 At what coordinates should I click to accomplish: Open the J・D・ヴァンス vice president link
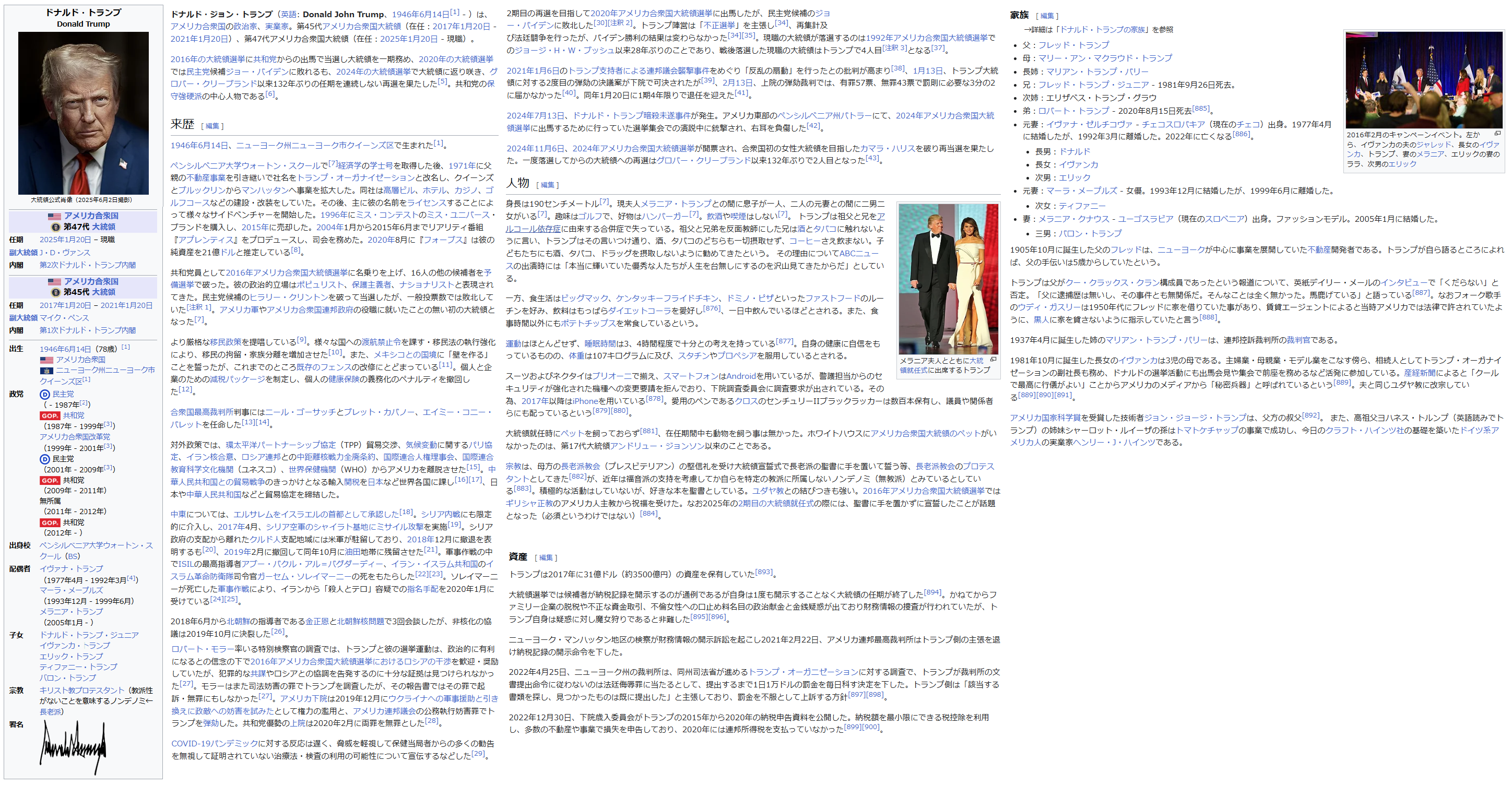click(65, 253)
